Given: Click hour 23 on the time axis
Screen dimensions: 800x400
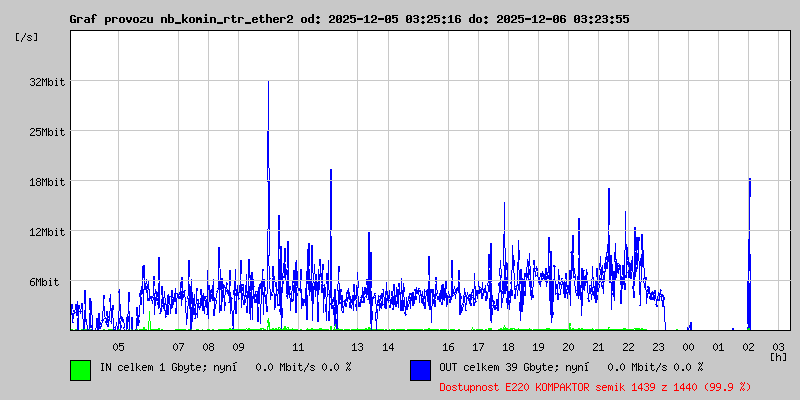Looking at the screenshot, I should coord(658,346).
